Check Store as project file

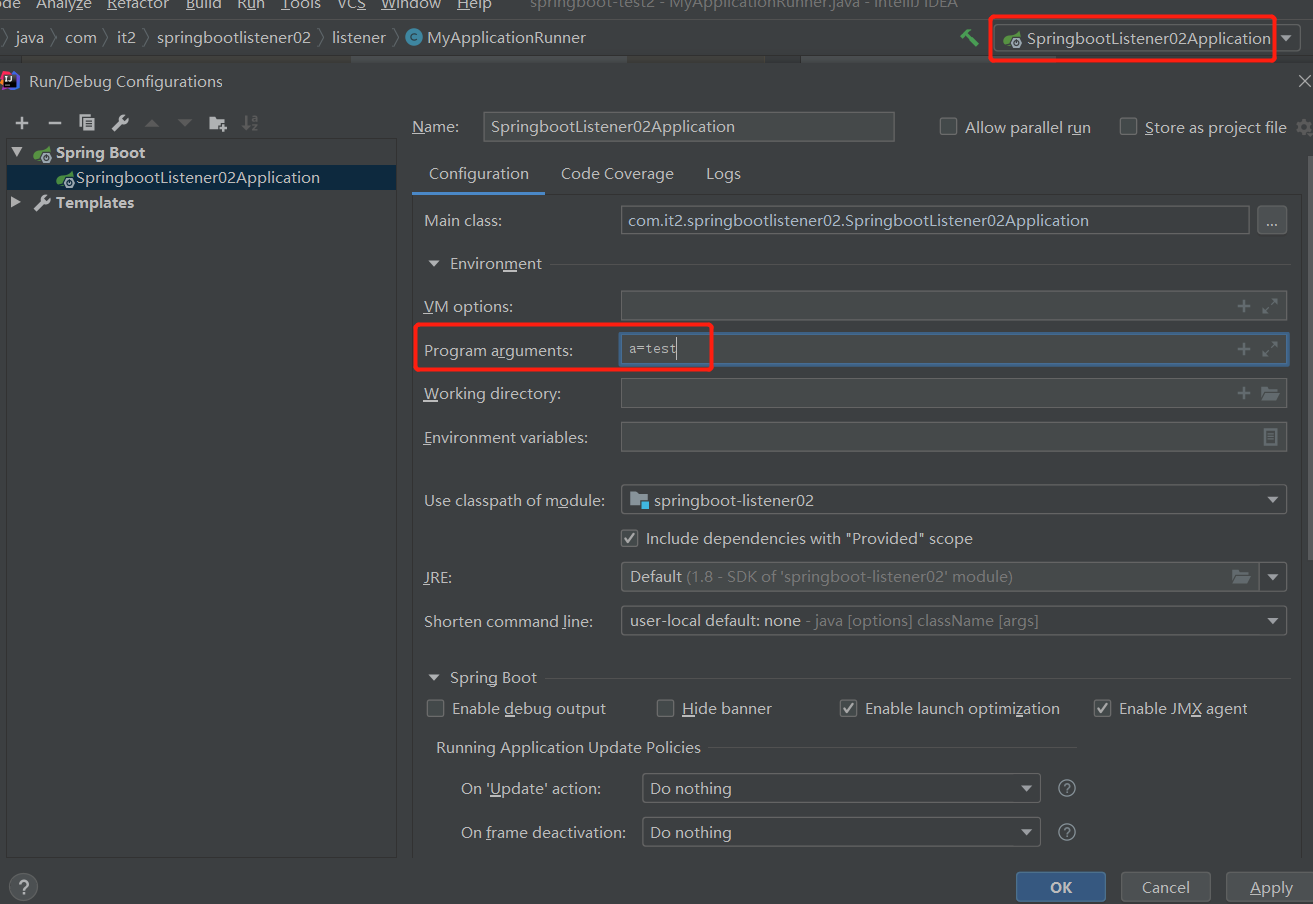click(1128, 127)
